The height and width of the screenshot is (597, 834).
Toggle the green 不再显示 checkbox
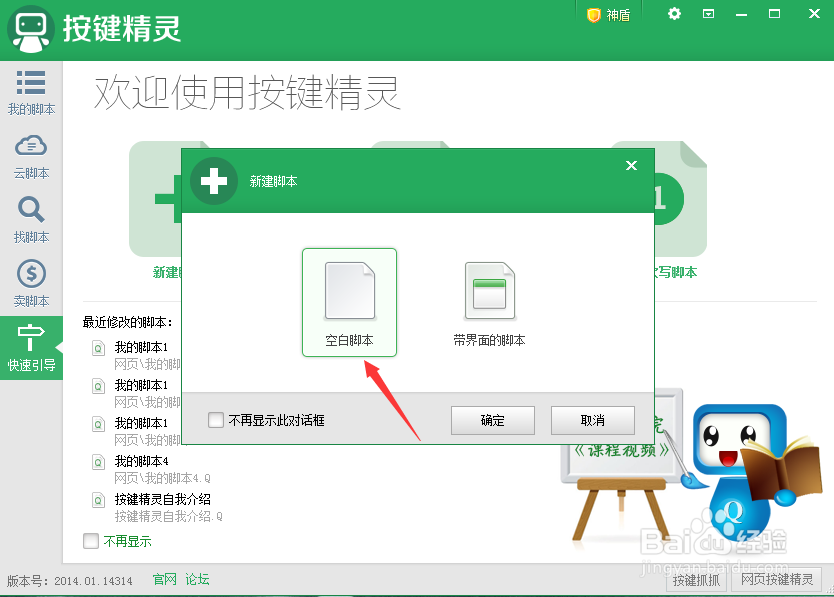click(x=91, y=541)
